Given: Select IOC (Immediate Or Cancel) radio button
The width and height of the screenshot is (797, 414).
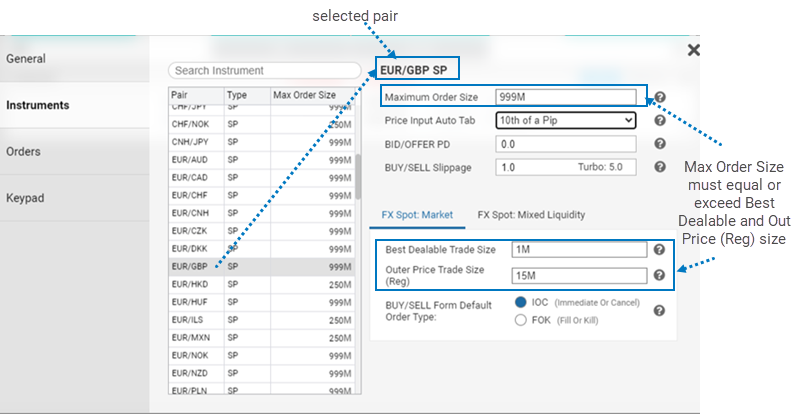Looking at the screenshot, I should coord(521,302).
